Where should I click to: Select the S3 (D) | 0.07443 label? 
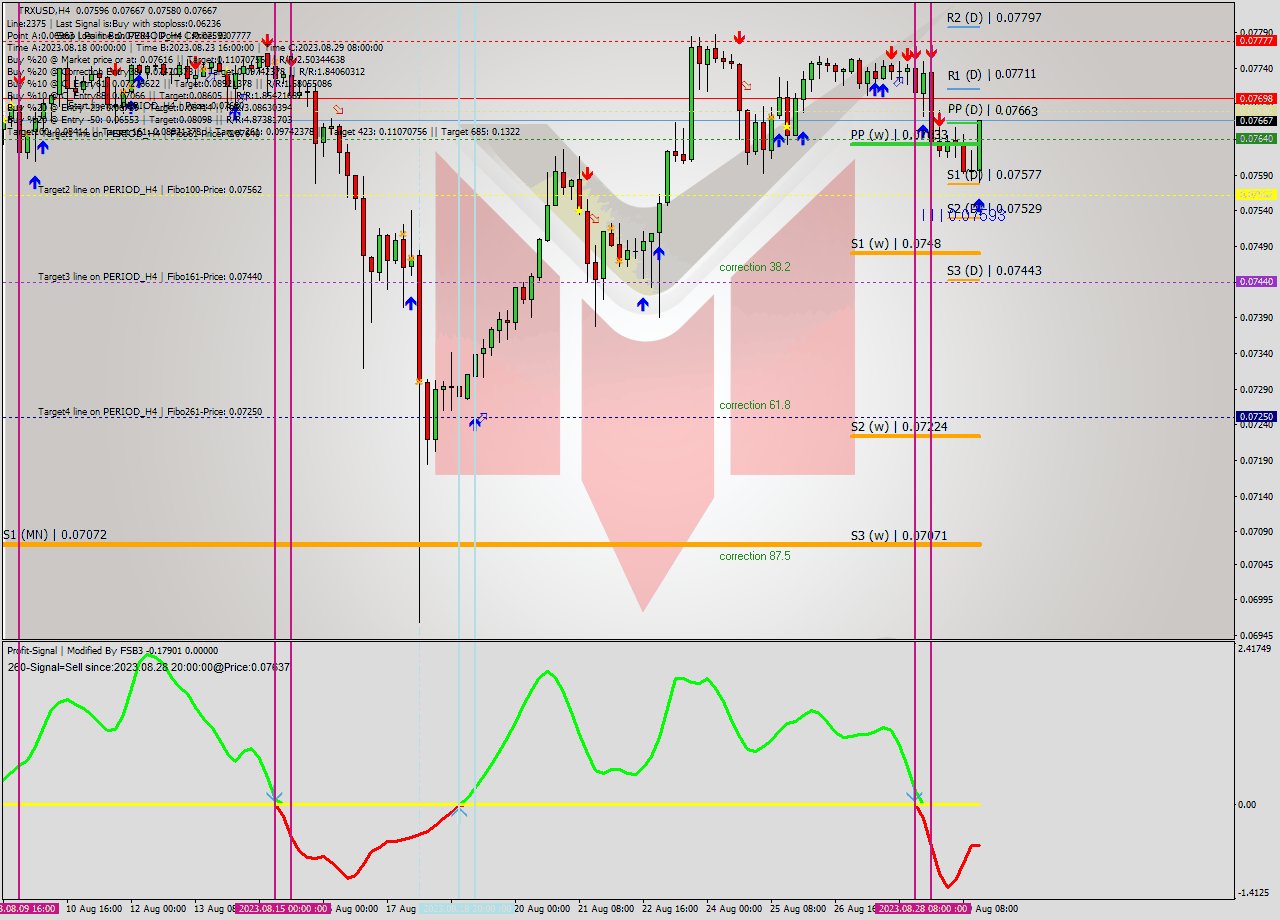pyautogui.click(x=994, y=271)
